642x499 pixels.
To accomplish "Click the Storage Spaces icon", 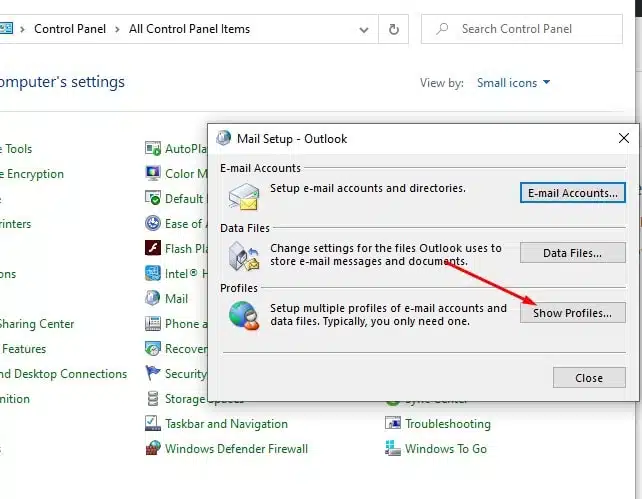I will point(153,398).
